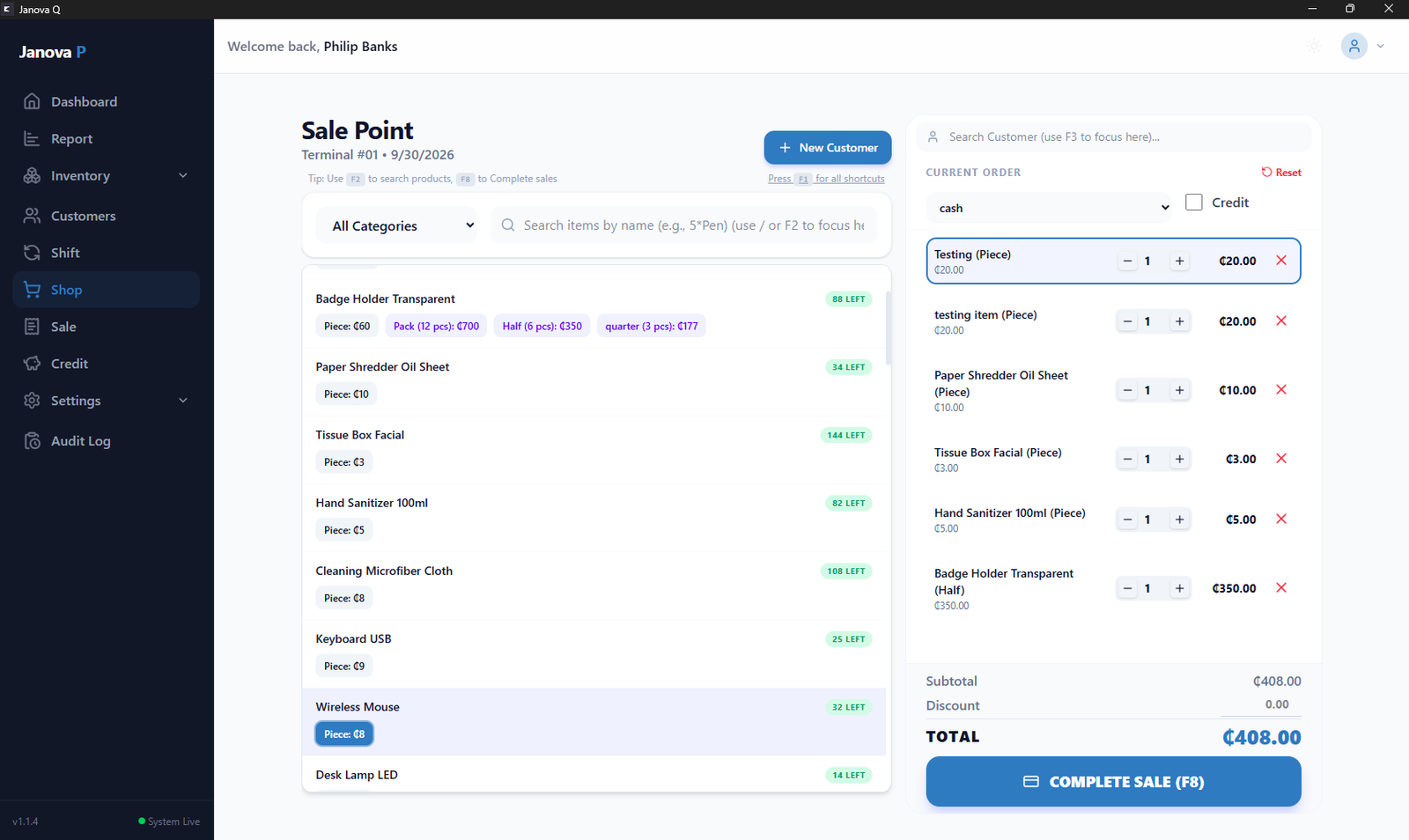Click the Sale receipt icon in sidebar
The image size is (1409, 840).
tap(32, 327)
